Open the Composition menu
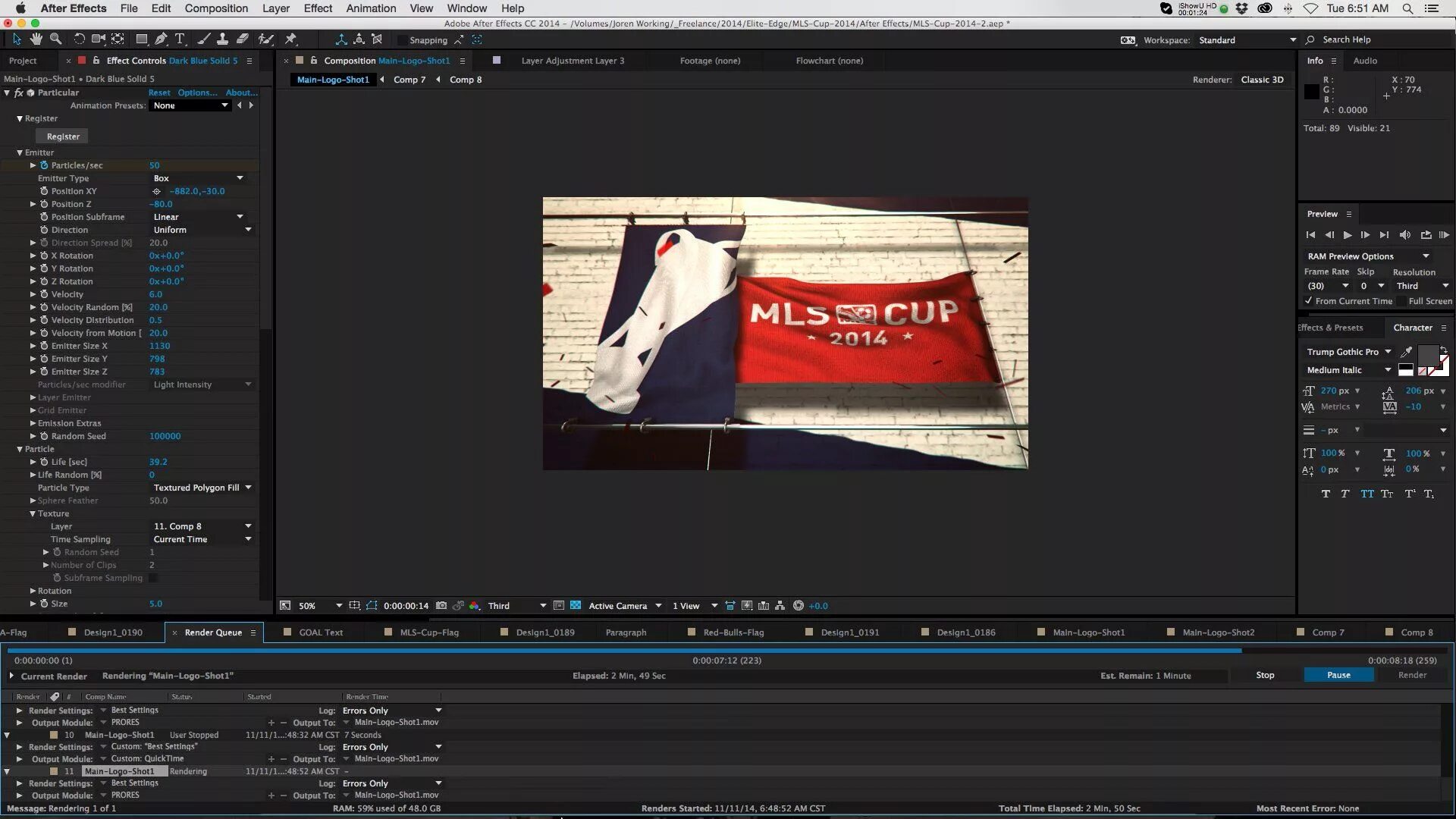 [216, 8]
